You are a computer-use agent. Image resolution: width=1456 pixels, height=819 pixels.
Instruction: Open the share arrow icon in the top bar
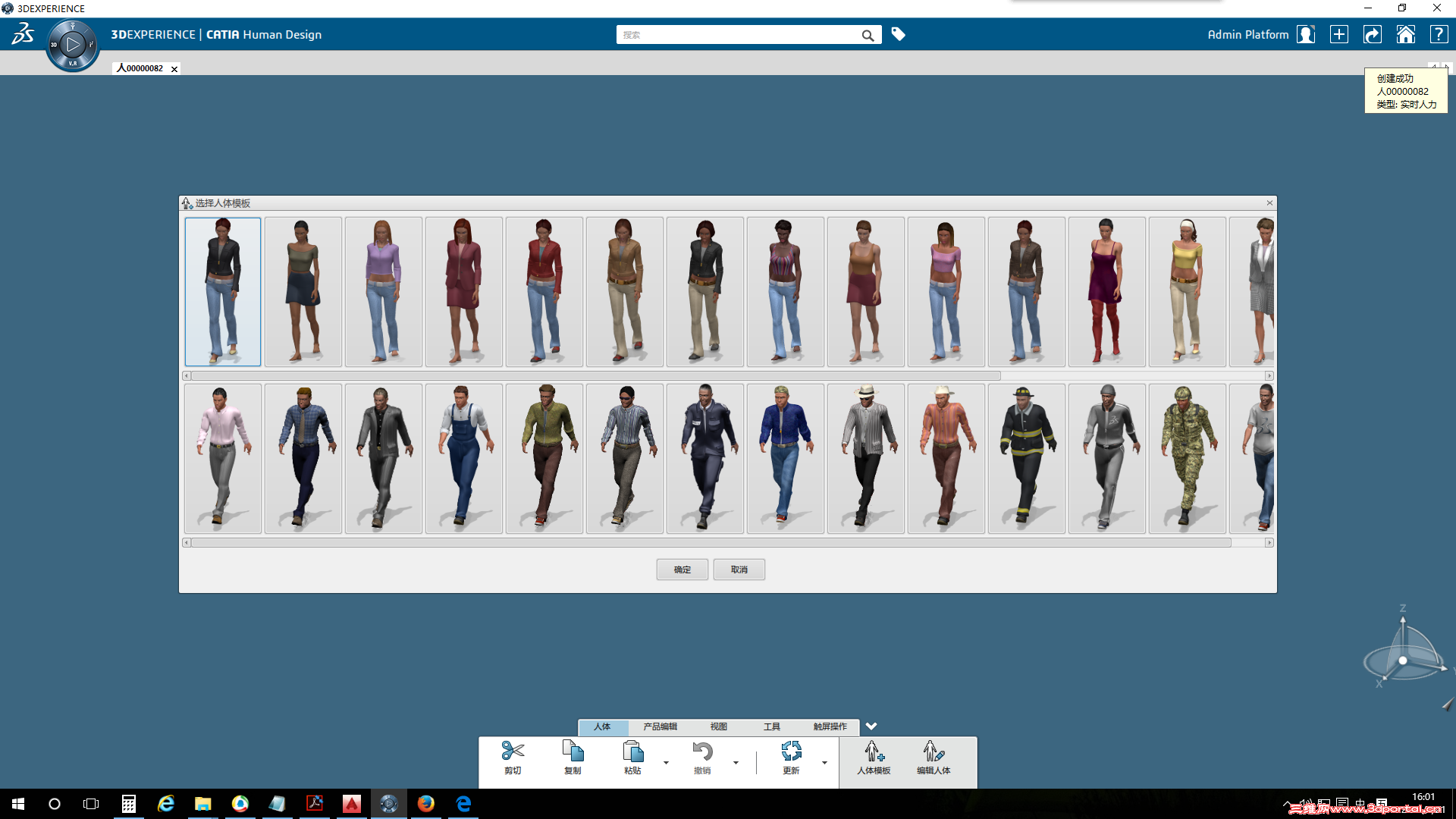1373,34
